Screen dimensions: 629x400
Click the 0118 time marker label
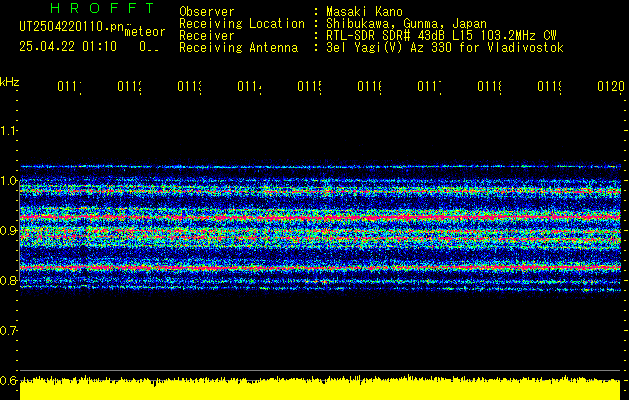(489, 86)
